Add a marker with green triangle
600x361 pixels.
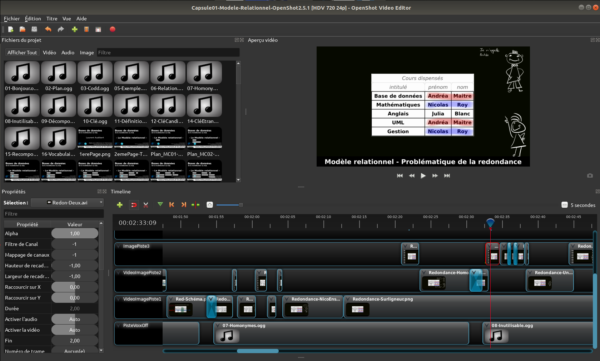160,204
